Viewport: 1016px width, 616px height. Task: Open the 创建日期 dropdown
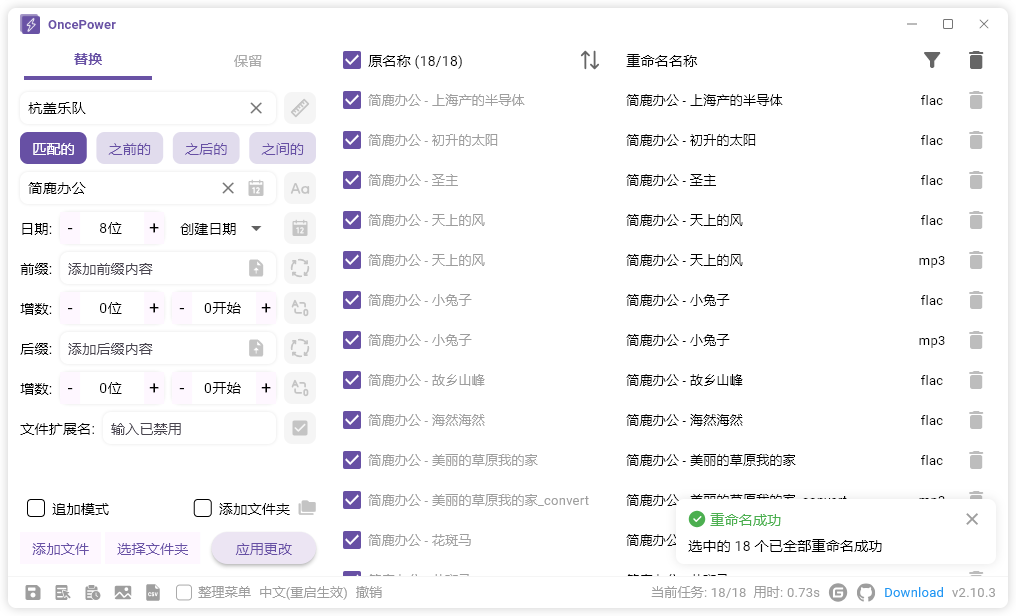(221, 228)
